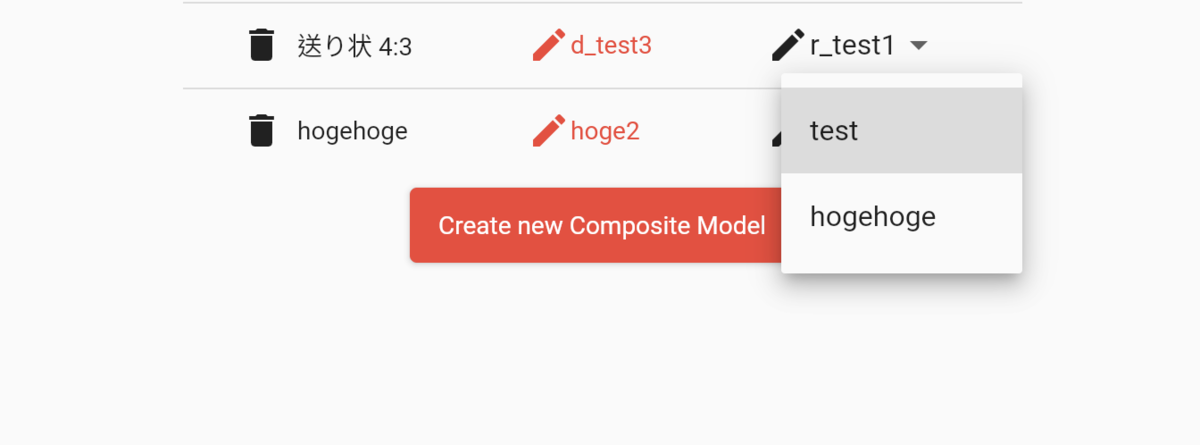The width and height of the screenshot is (1200, 445).
Task: Click trash icon beside hogehoge row
Action: point(261,131)
